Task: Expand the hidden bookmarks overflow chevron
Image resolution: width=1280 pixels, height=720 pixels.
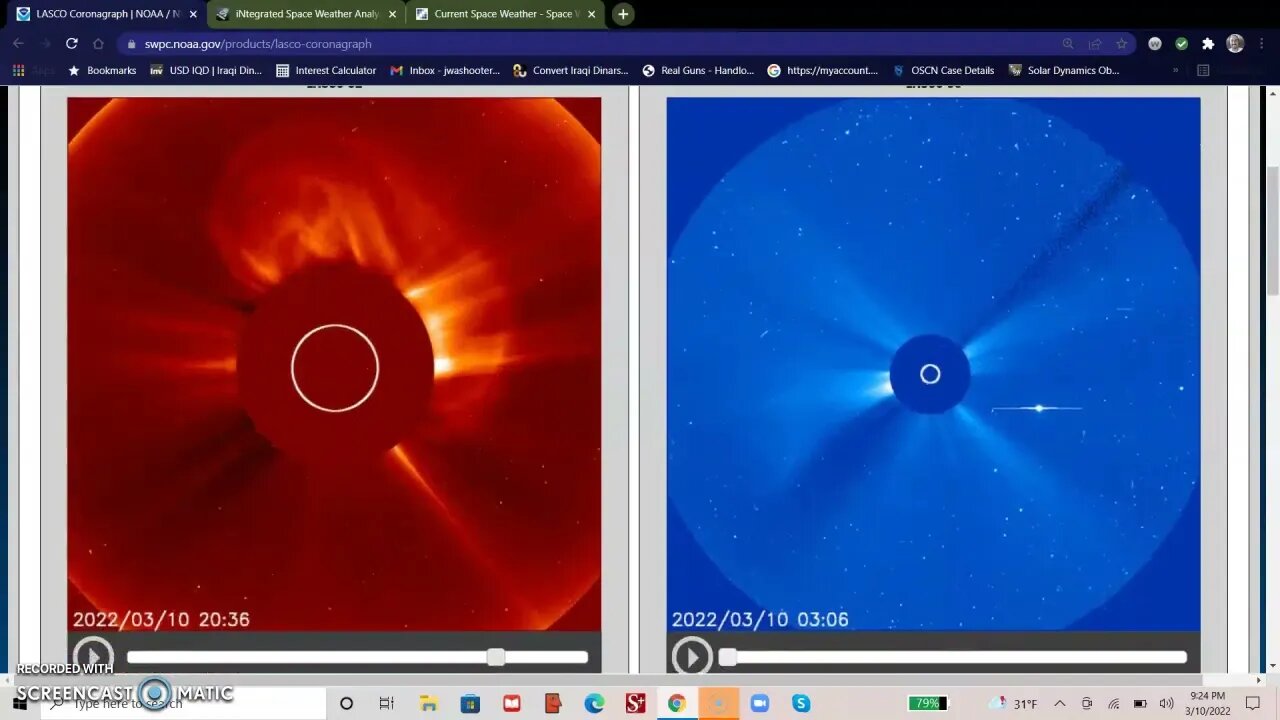Action: [x=1175, y=71]
